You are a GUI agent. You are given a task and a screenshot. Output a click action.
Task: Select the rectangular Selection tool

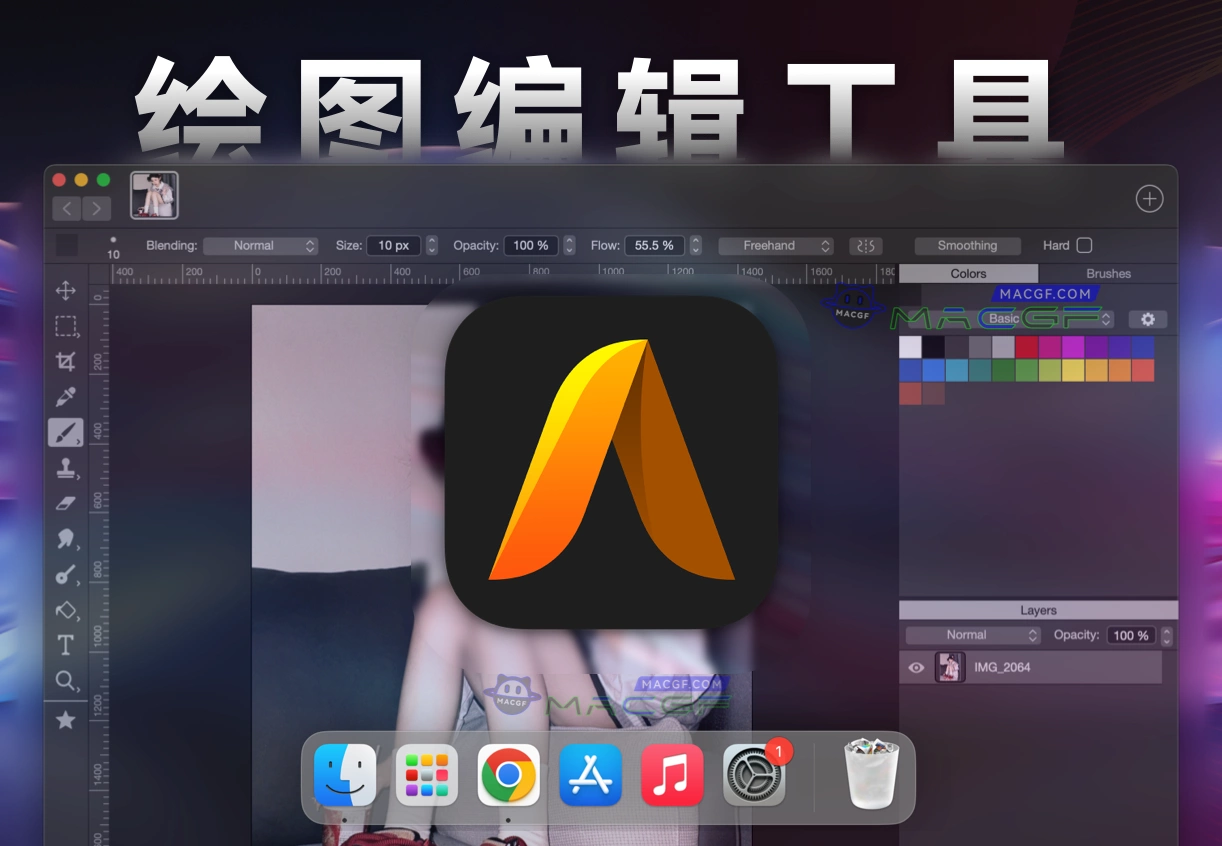pyautogui.click(x=66, y=326)
